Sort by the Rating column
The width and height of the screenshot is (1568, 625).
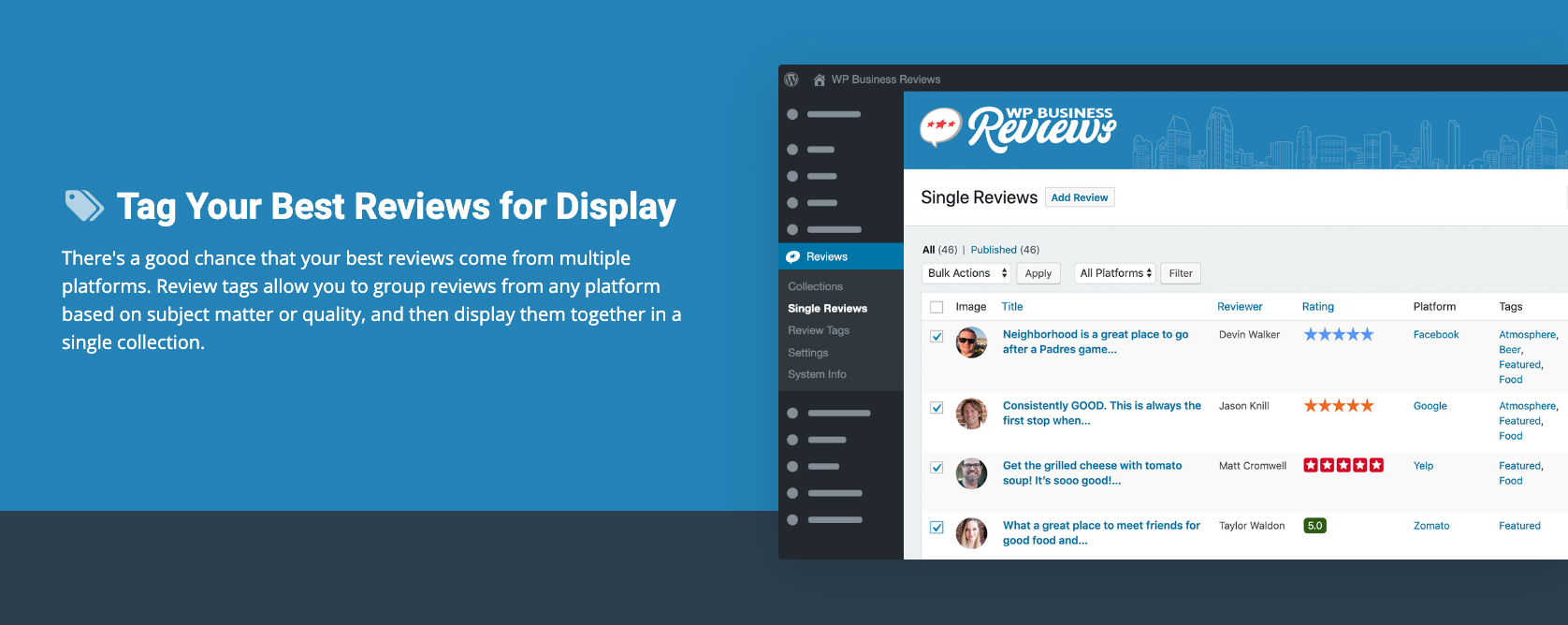[x=1318, y=307]
